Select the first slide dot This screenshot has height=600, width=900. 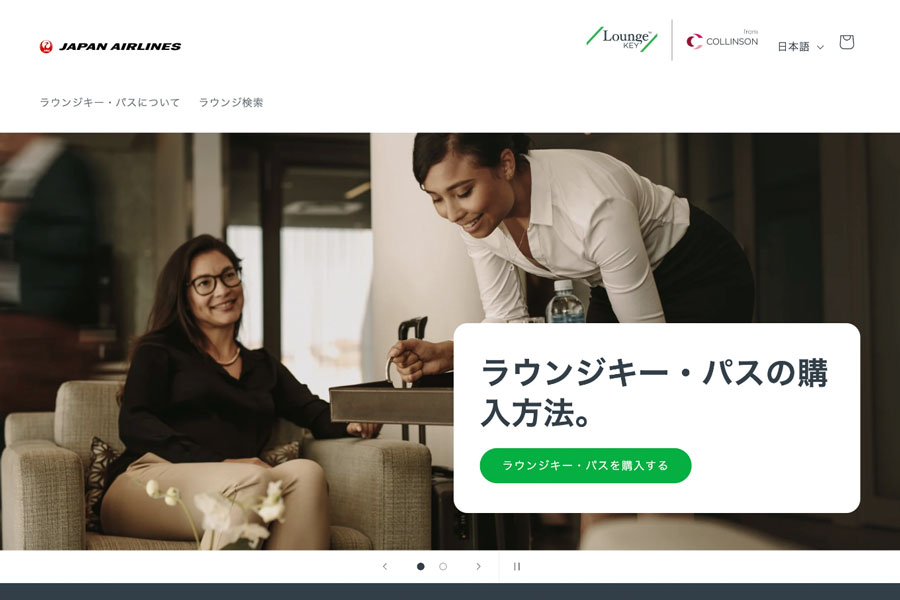(421, 566)
